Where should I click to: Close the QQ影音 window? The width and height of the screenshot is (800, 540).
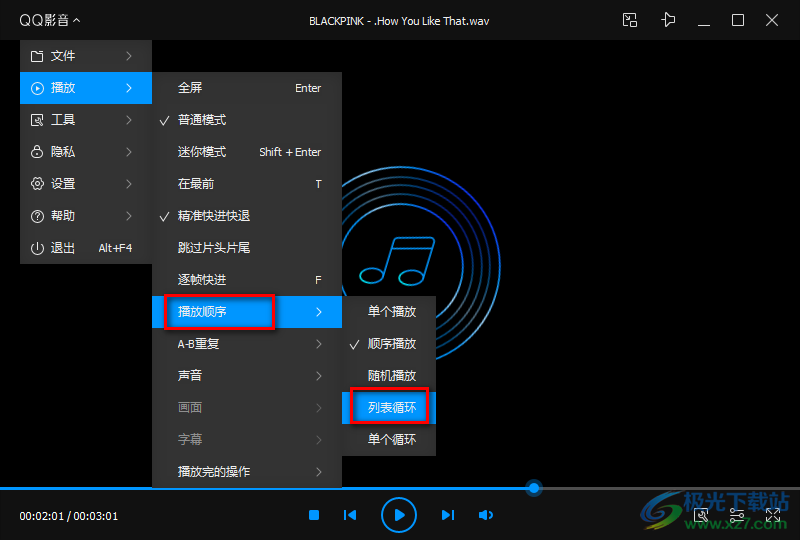772,20
